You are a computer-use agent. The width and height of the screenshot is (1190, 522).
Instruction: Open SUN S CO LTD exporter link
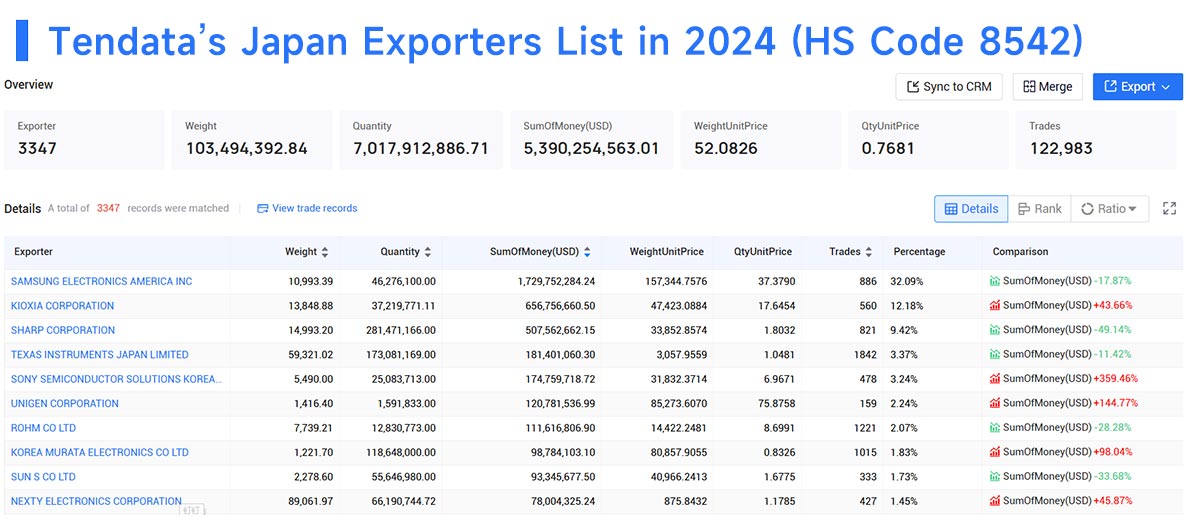pyautogui.click(x=43, y=476)
